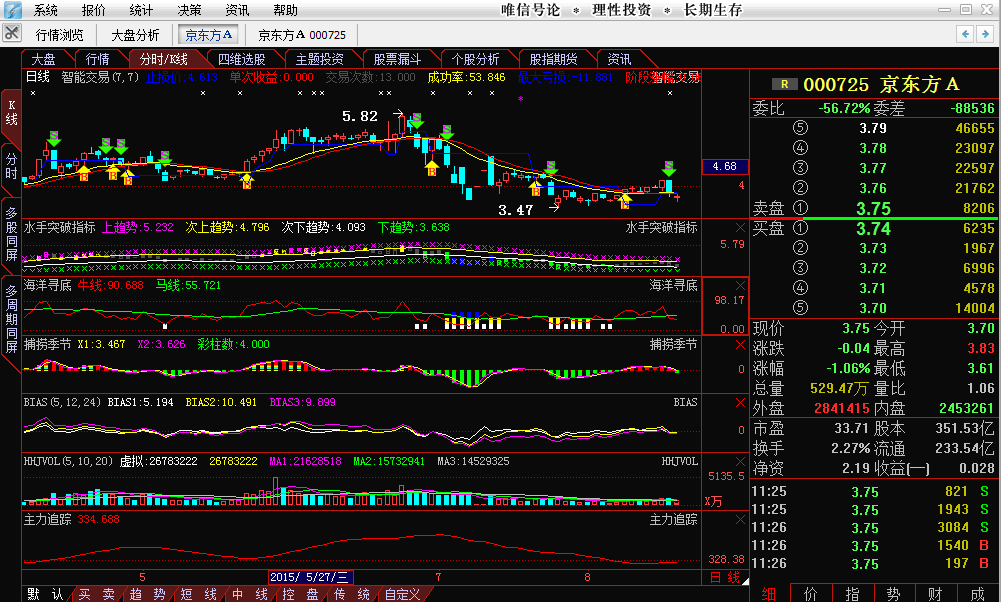Switch to the 分时 side tab
This screenshot has width=1001, height=602.
pyautogui.click(x=11, y=166)
